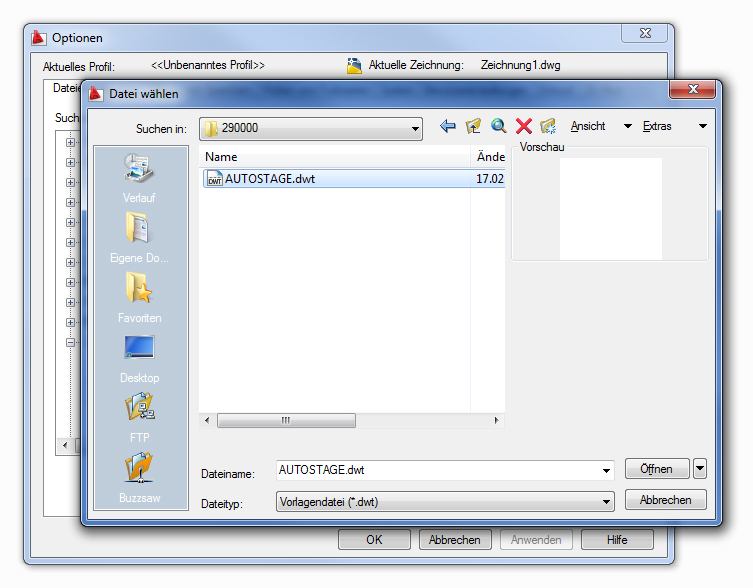Screen dimensions: 753x588
Task: Open the Dateityp dropdown list
Action: pyautogui.click(x=606, y=502)
